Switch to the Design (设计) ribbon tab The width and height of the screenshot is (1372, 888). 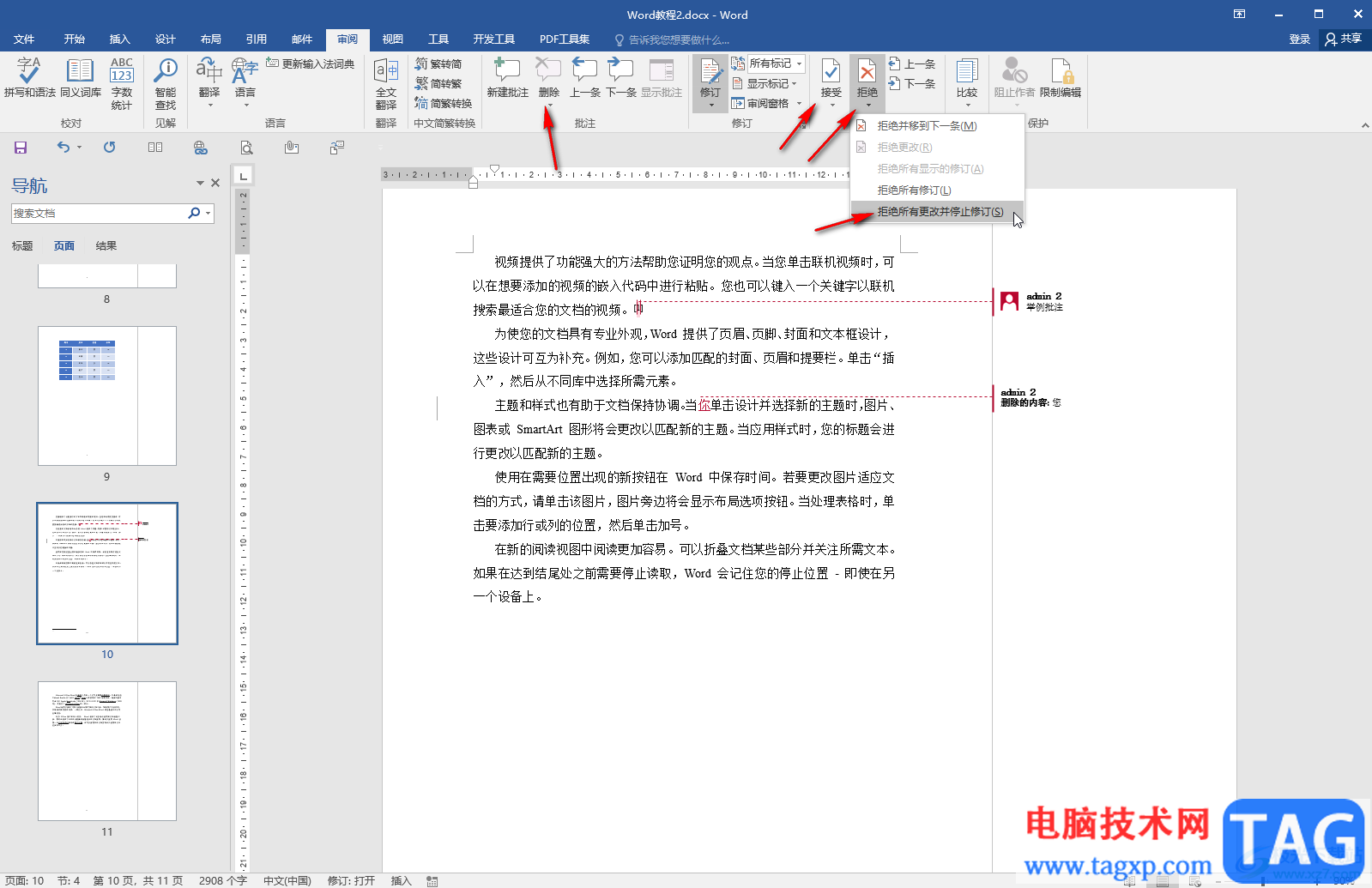tap(165, 39)
